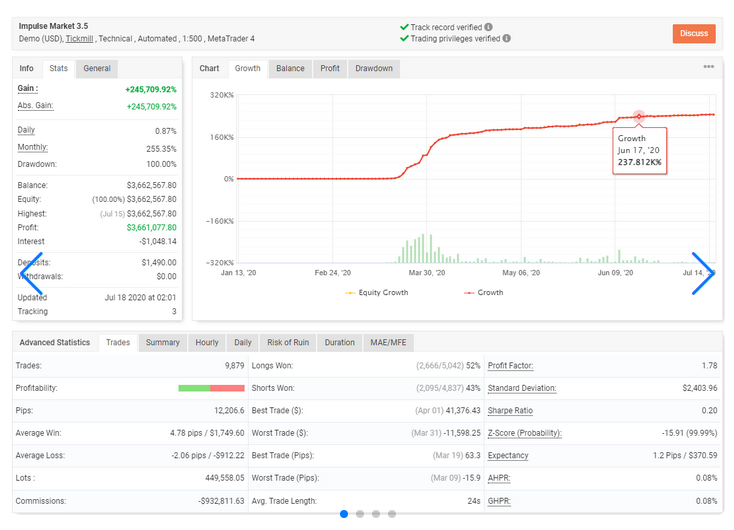Open the MAE/MFE statistics tab
734x530 pixels.
tap(389, 343)
